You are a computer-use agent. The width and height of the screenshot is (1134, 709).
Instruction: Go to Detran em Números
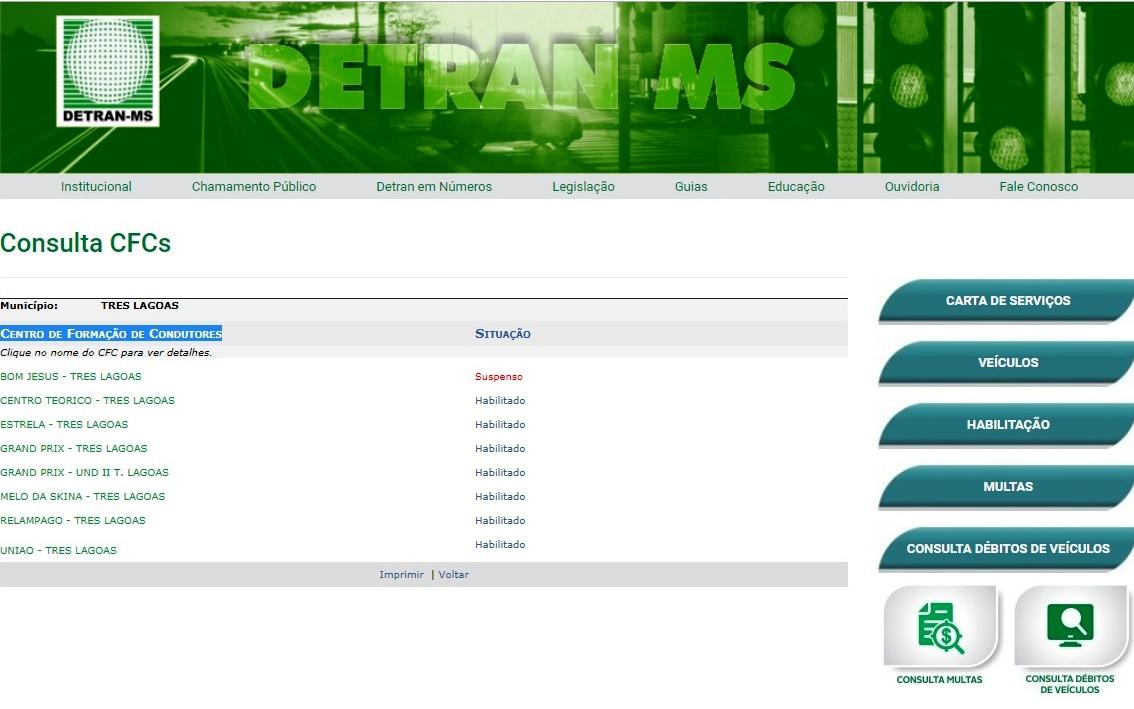434,187
